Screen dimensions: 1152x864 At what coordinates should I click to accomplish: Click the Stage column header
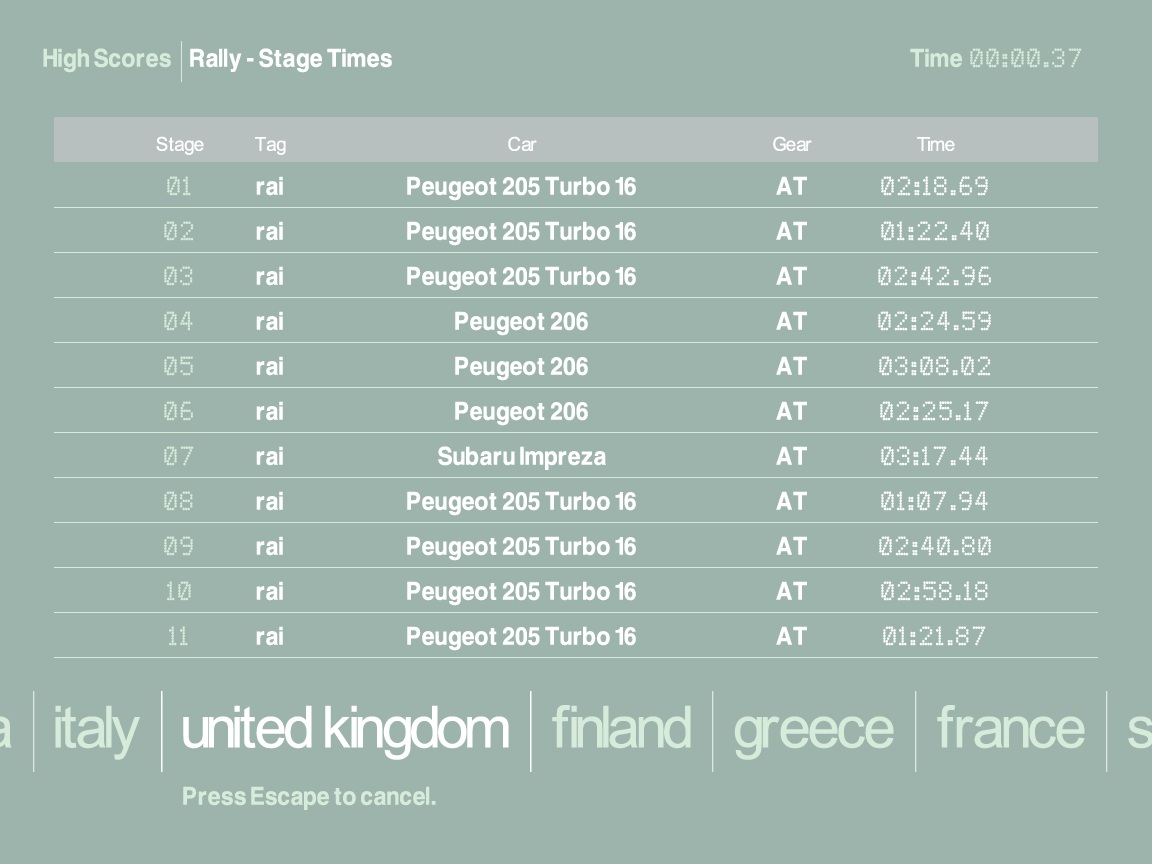pos(180,144)
